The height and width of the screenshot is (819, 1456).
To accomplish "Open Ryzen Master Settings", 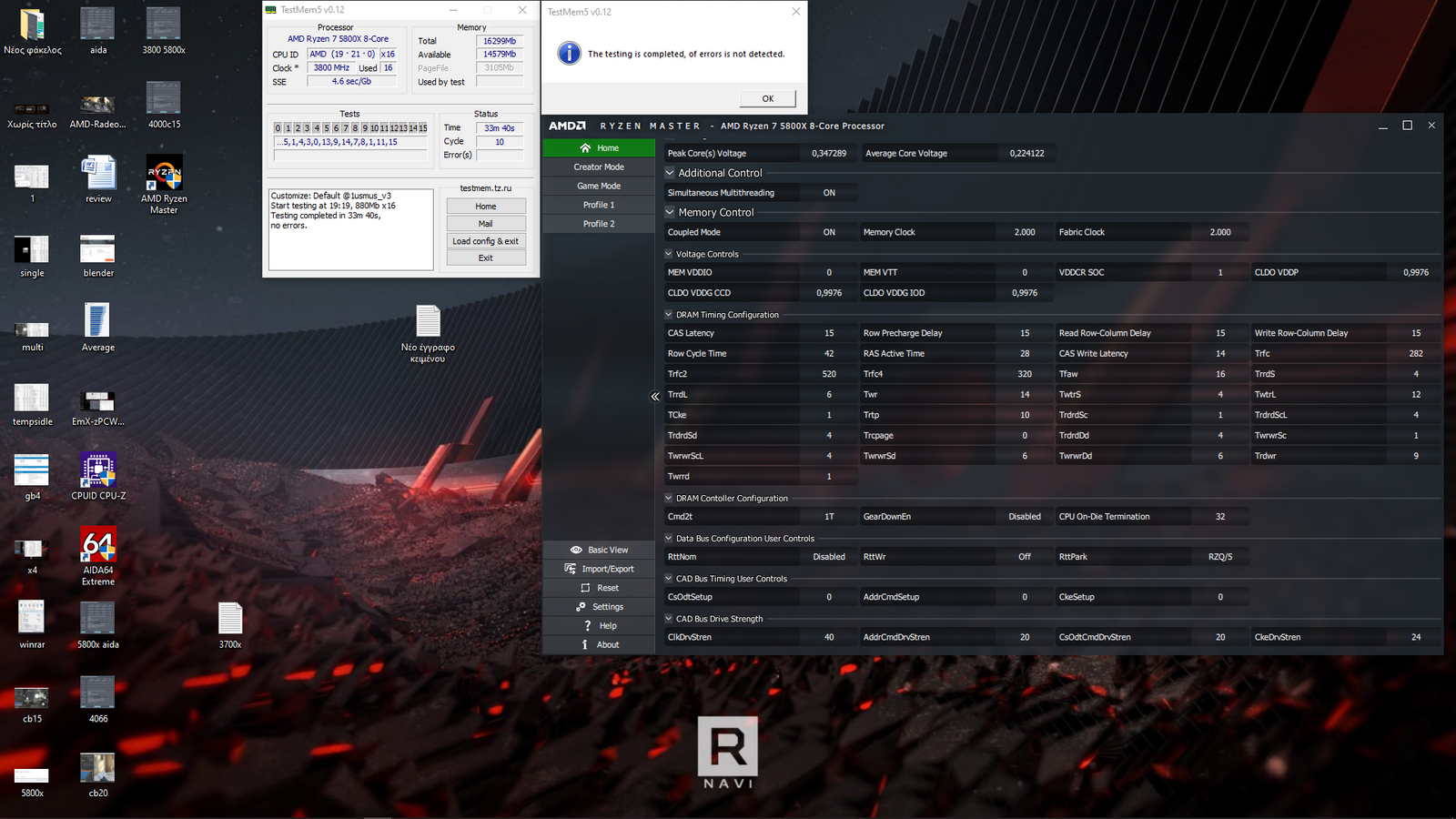I will click(599, 607).
